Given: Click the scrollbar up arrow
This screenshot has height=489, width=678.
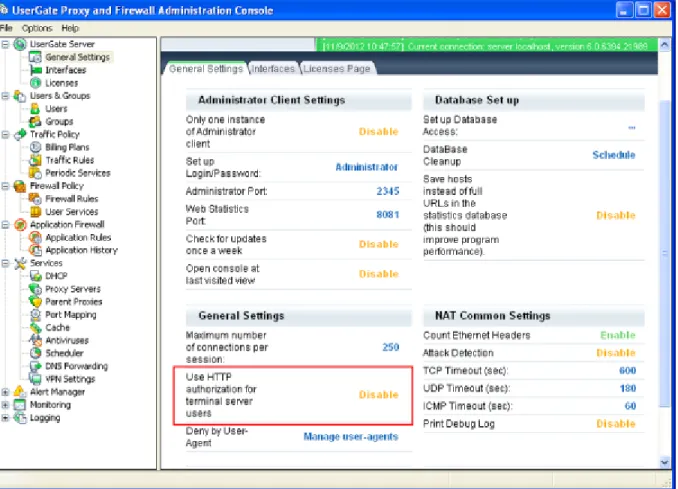Looking at the screenshot, I should pyautogui.click(x=665, y=45).
